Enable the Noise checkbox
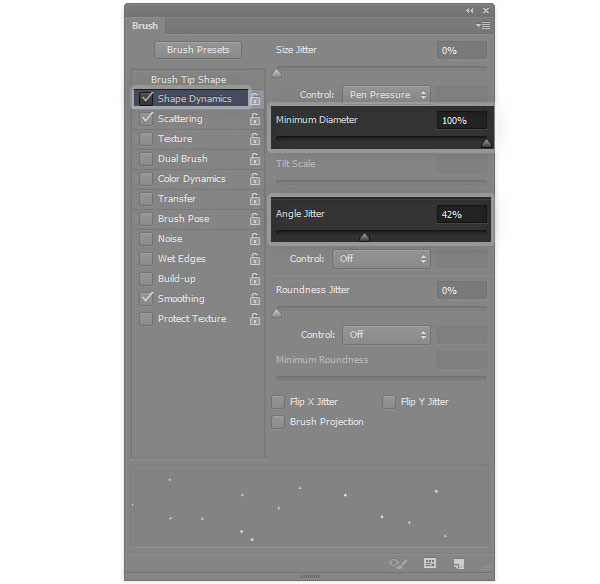 click(x=146, y=238)
